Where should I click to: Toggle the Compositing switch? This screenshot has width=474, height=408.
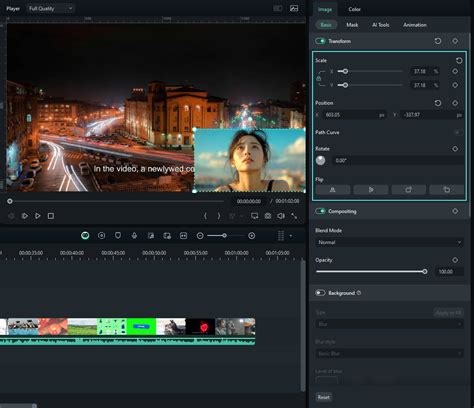tap(320, 211)
